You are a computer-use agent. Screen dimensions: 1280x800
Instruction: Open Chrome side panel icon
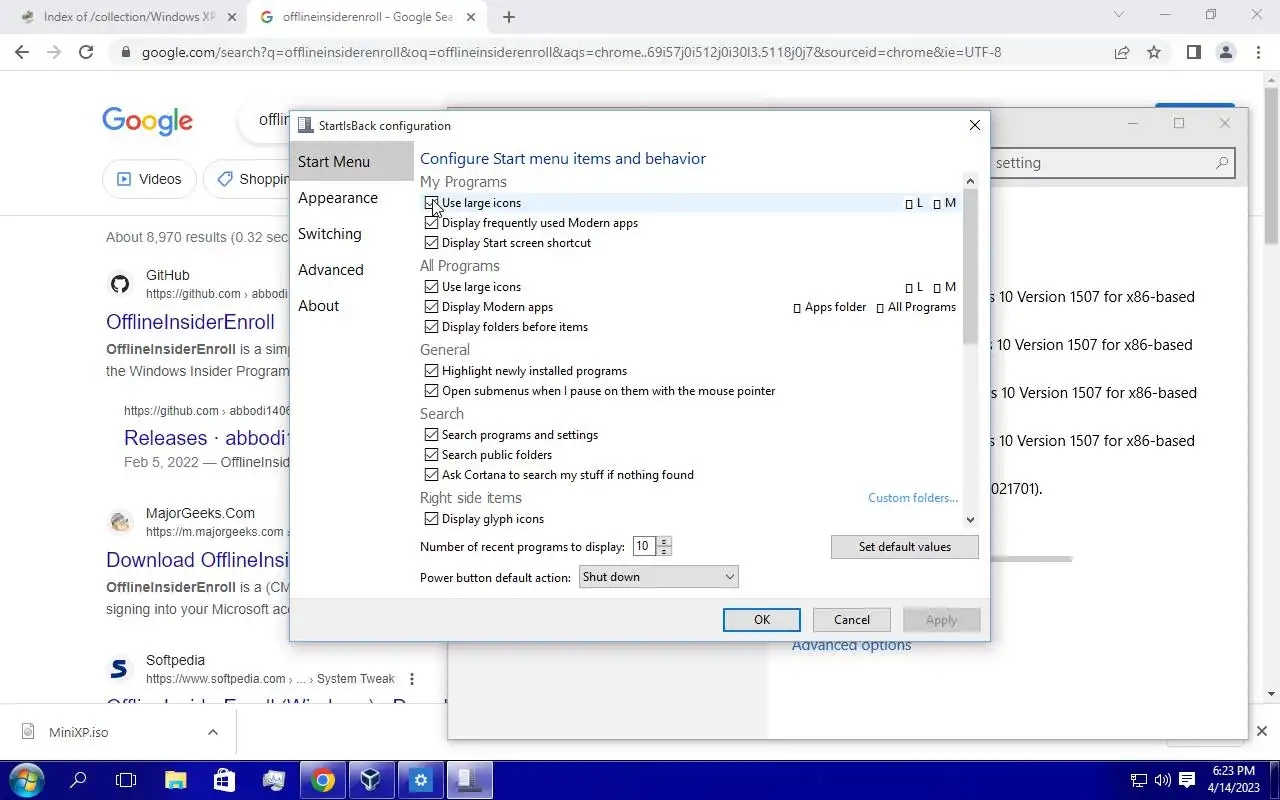click(1193, 52)
